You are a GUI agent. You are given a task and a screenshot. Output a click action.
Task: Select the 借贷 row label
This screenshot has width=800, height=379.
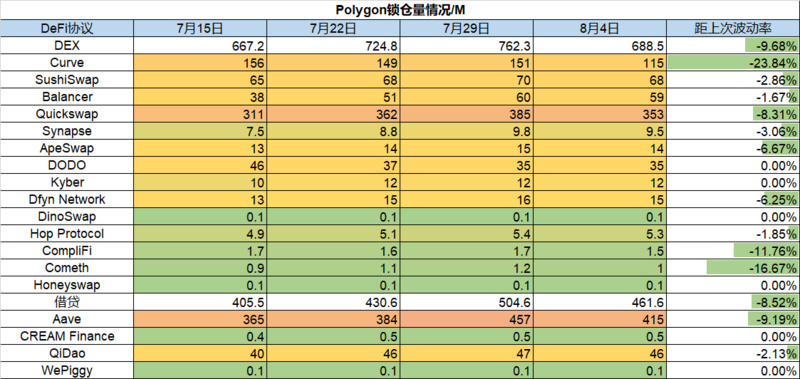[x=67, y=302]
